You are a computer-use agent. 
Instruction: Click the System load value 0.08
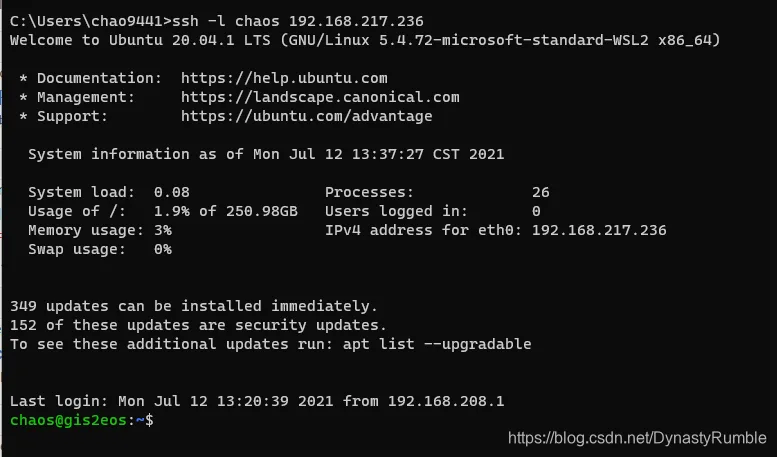click(x=171, y=192)
